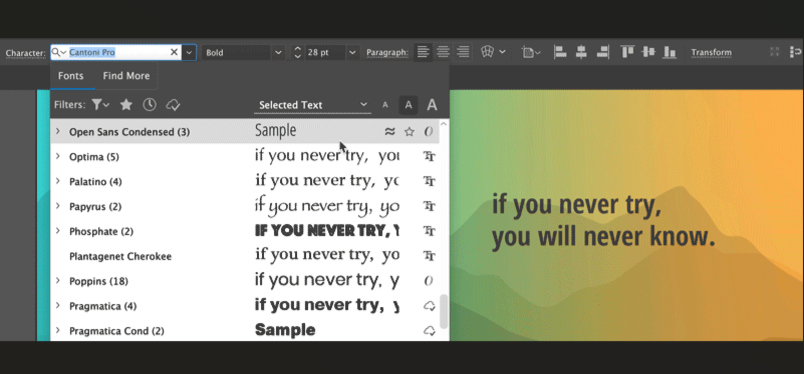This screenshot has width=804, height=374.
Task: Select the largest sample text size
Action: pos(432,105)
